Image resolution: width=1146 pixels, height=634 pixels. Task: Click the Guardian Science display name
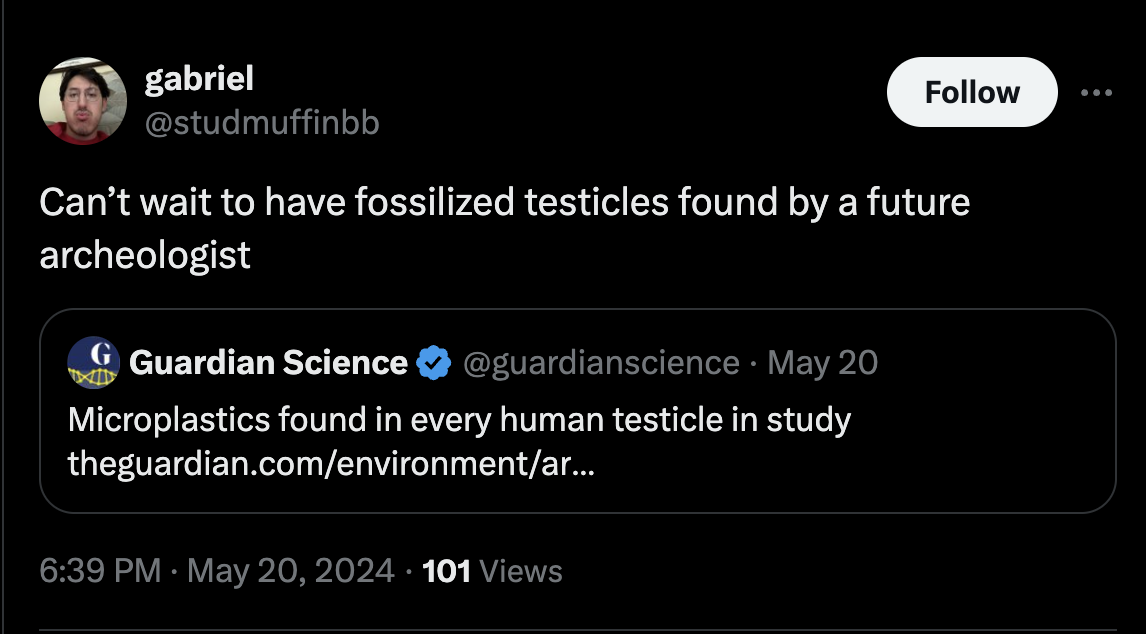[267, 362]
